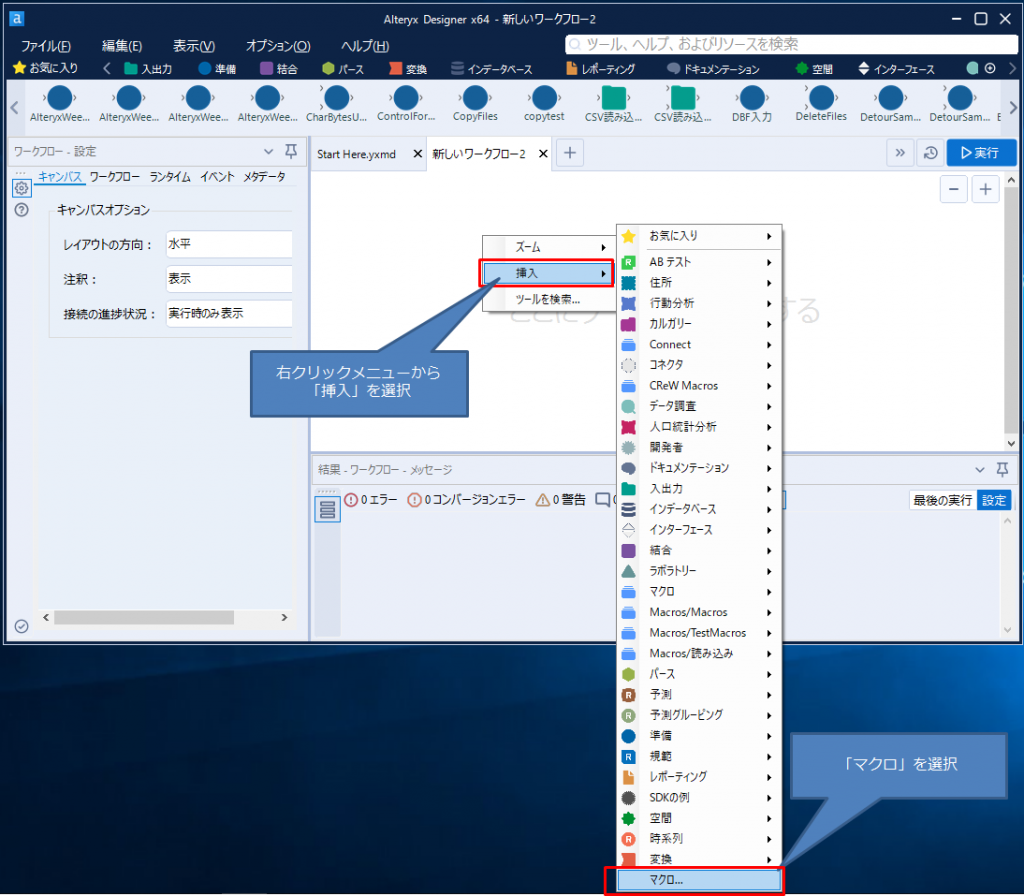Click the 最後の実行 button

(x=942, y=500)
